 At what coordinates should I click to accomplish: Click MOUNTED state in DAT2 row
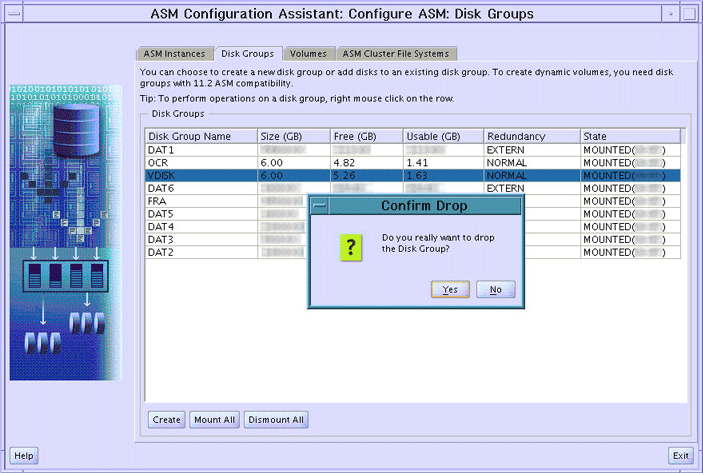point(625,252)
